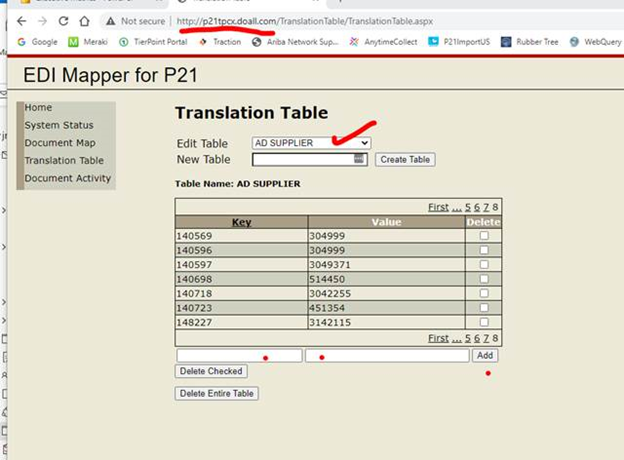This screenshot has width=624, height=460.
Task: Click the new Key input field
Action: [x=239, y=355]
